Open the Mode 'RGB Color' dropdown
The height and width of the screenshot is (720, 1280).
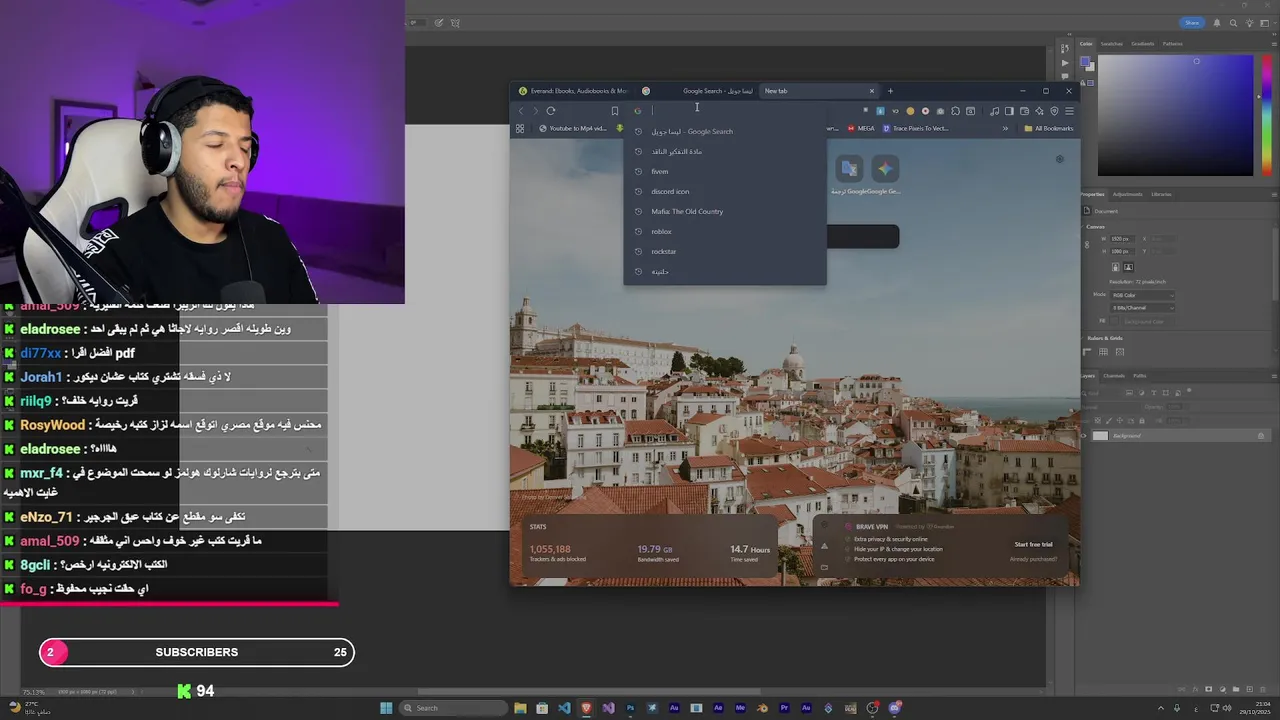(1142, 295)
